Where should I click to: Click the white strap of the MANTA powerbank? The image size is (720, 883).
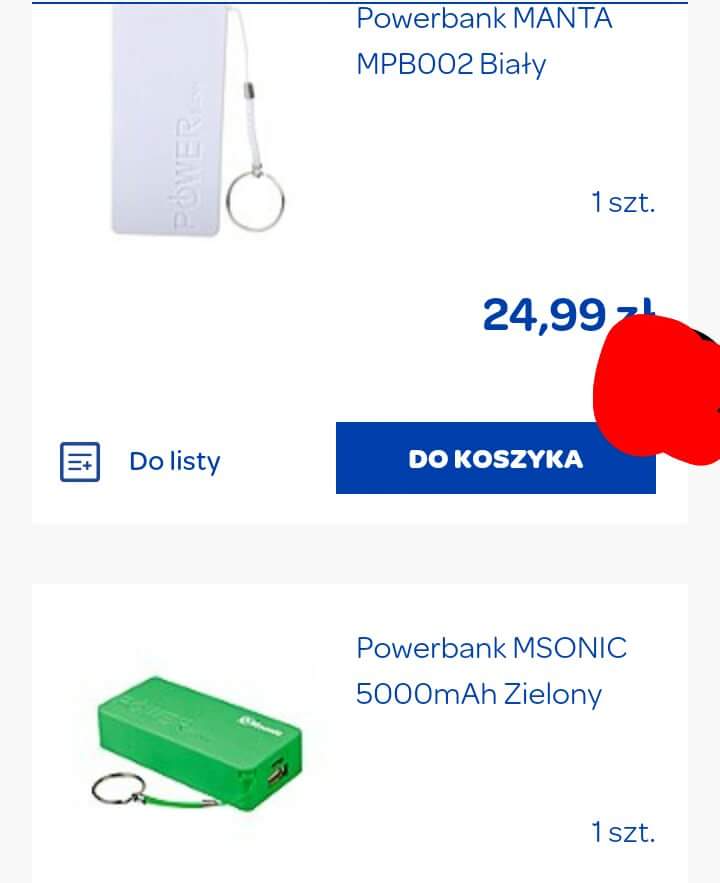[247, 90]
